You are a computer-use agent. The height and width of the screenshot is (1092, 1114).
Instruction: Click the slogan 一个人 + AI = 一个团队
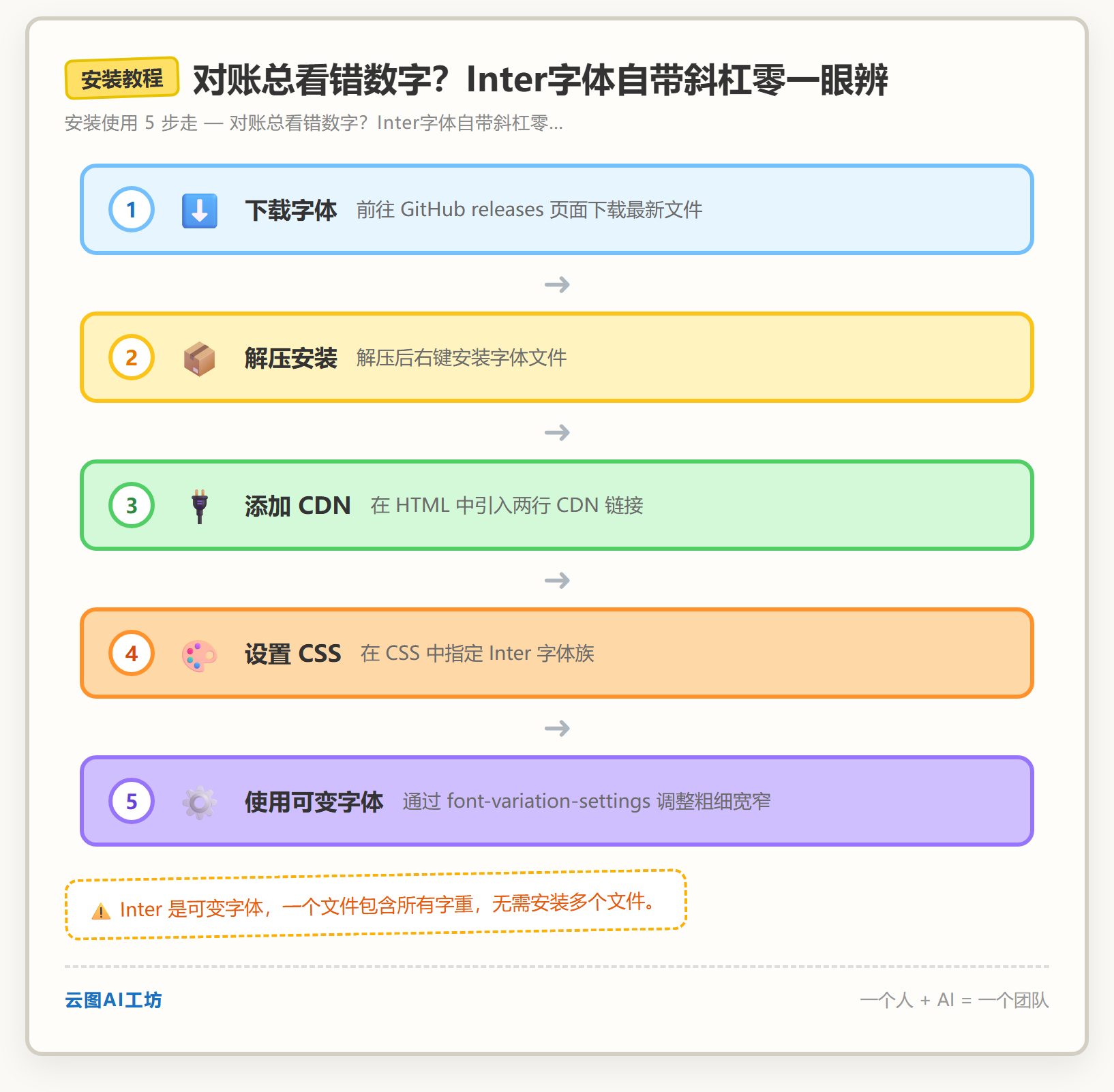tap(954, 1000)
